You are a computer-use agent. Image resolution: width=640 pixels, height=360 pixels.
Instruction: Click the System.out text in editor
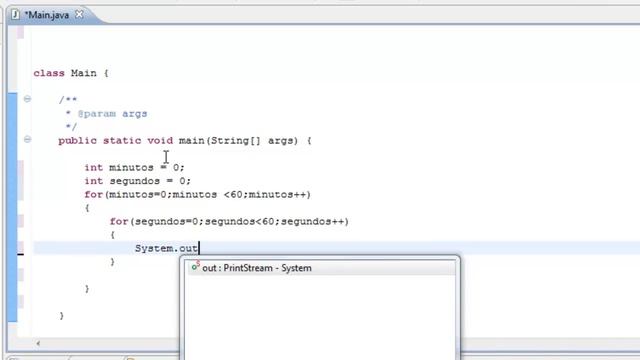pyautogui.click(x=167, y=248)
